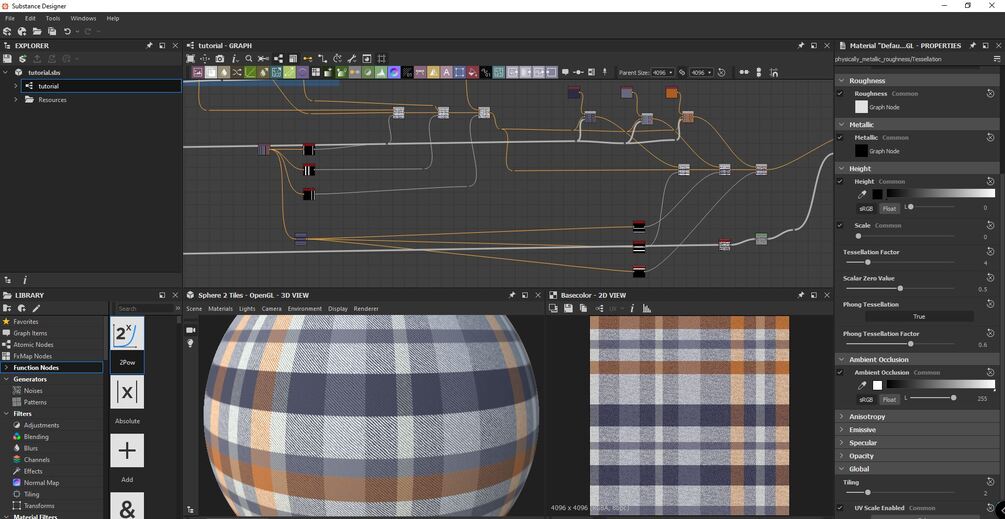The image size is (1005, 519).
Task: Toggle Phong Tessellation True button
Action: click(919, 317)
